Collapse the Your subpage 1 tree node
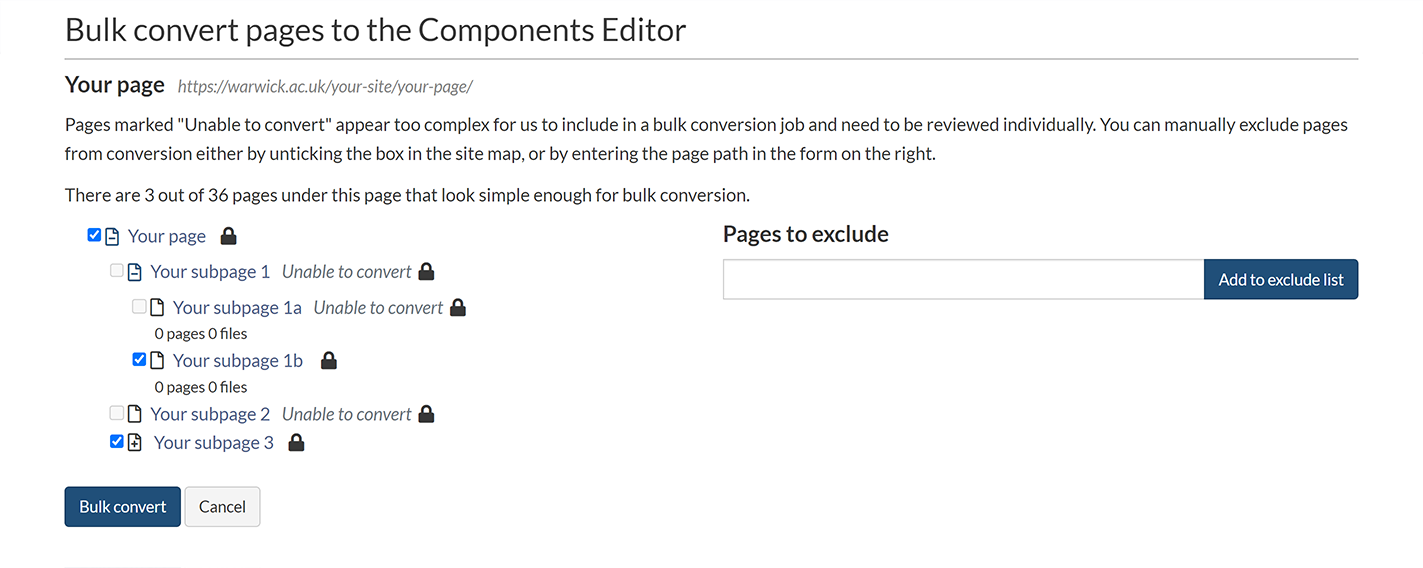This screenshot has width=1423, height=568. (134, 272)
